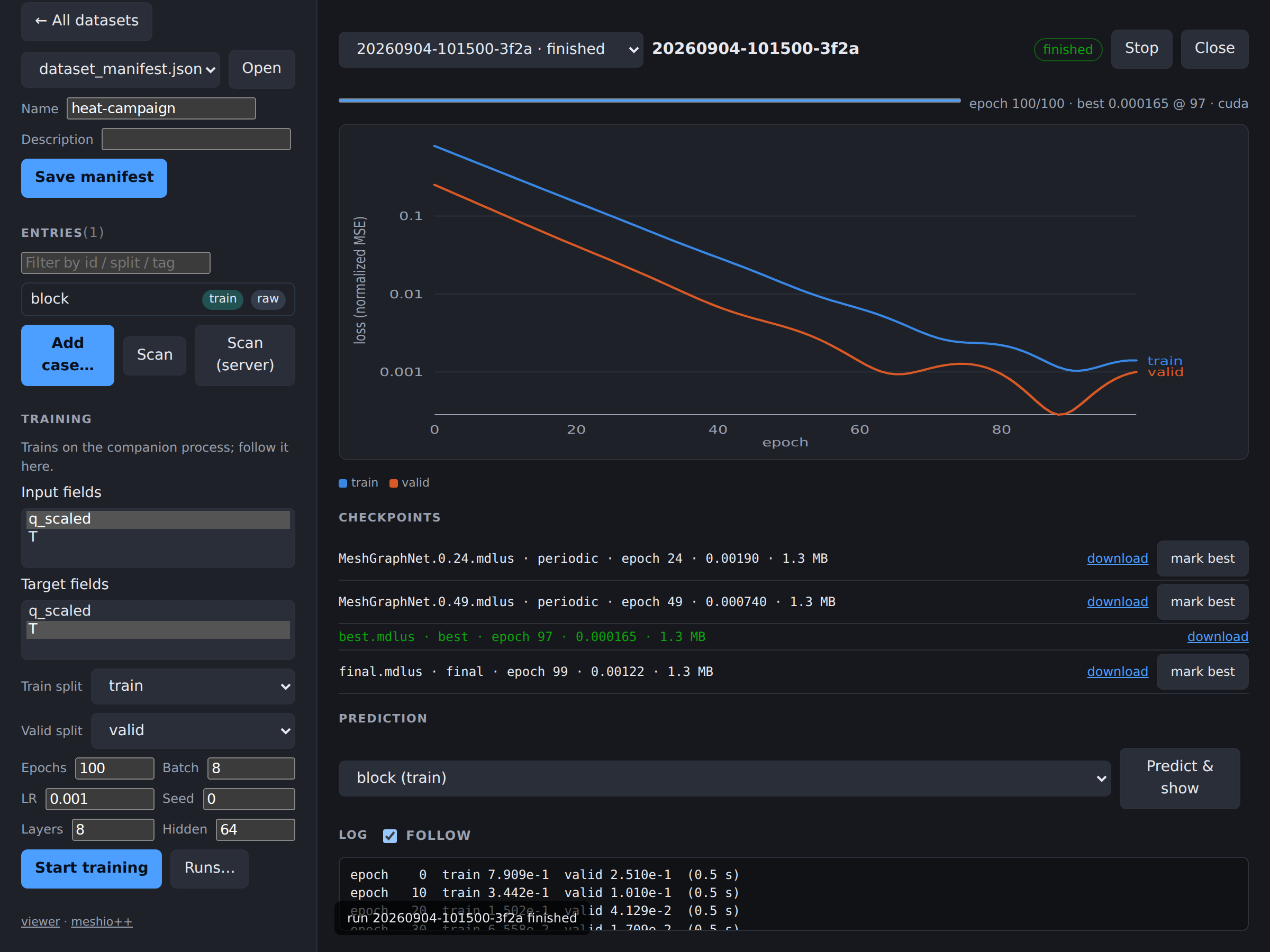The height and width of the screenshot is (952, 1270).
Task: Open the meshio++ link
Action: [x=102, y=922]
